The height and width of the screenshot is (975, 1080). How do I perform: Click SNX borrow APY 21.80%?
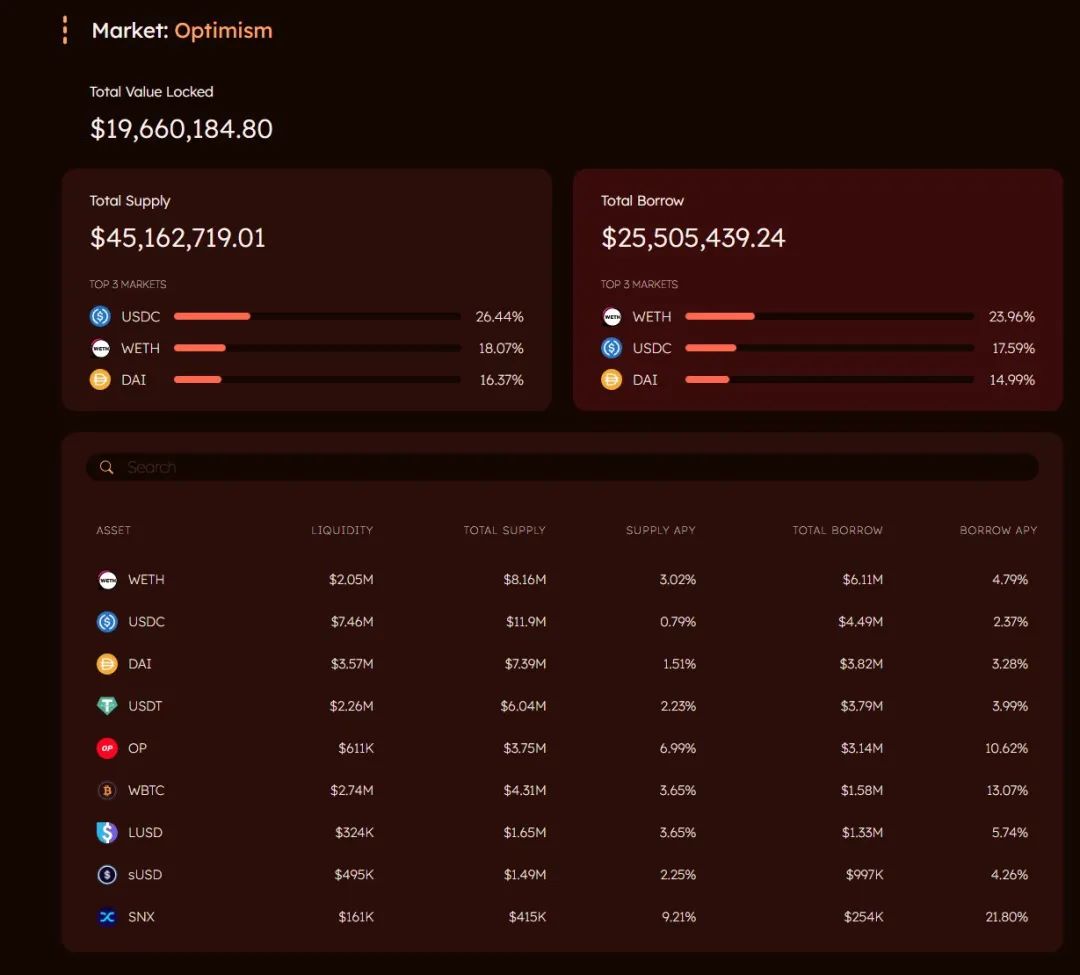click(x=1006, y=916)
